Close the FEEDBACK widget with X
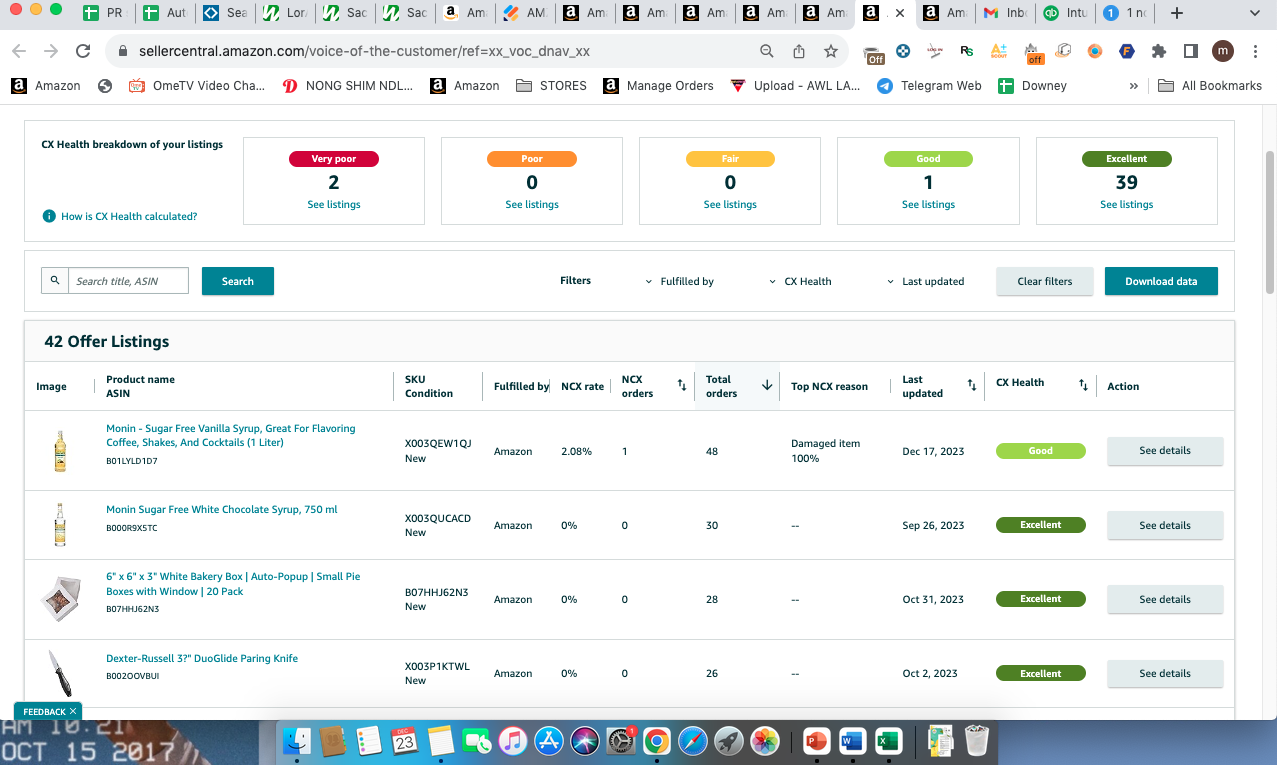Viewport: 1277px width, 765px height. [x=73, y=711]
